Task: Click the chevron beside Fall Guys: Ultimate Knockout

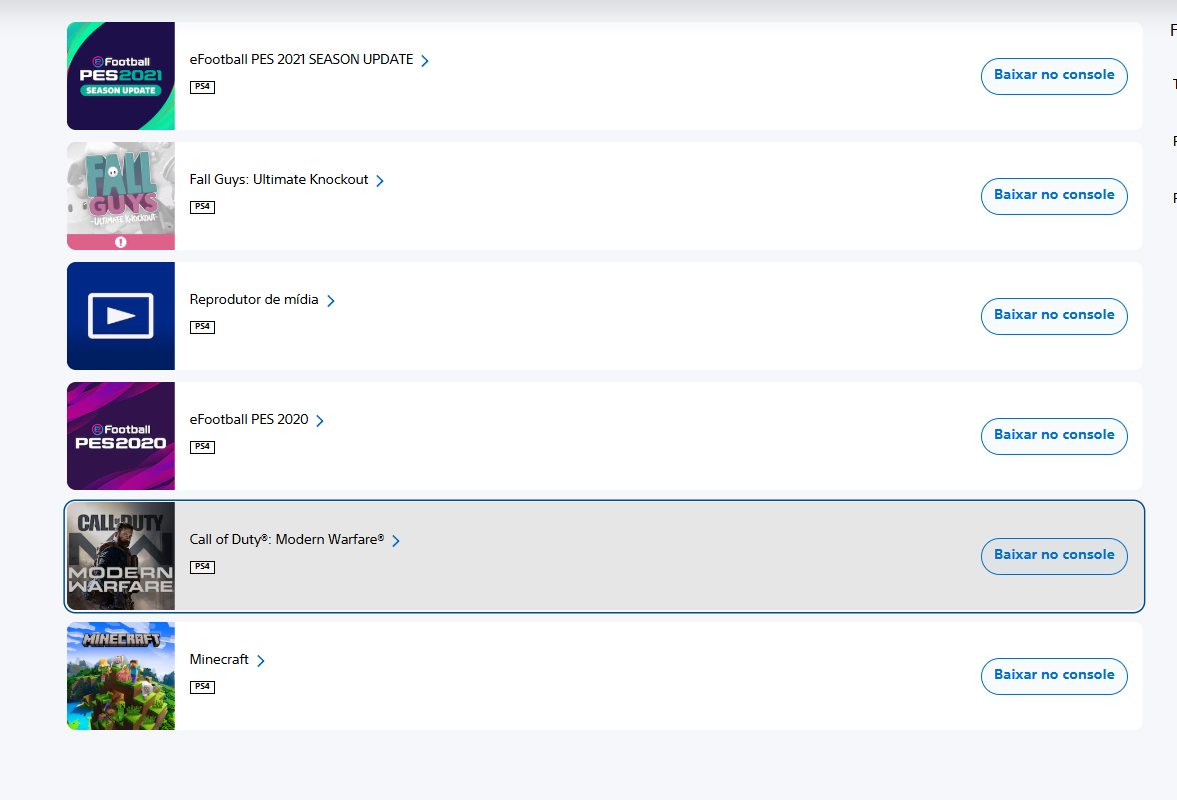Action: pos(380,181)
